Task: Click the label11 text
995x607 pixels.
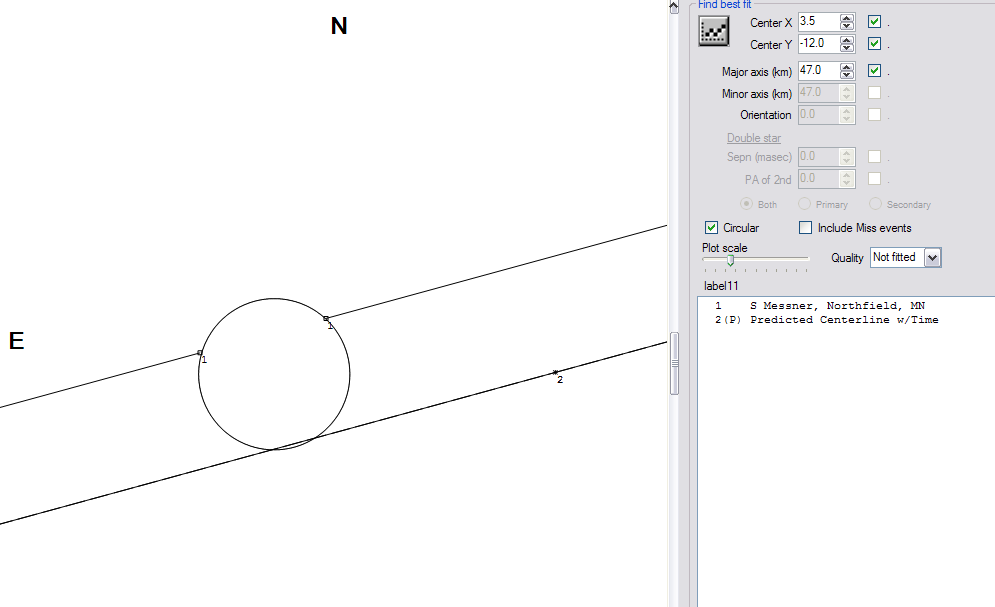Action: 721,285
